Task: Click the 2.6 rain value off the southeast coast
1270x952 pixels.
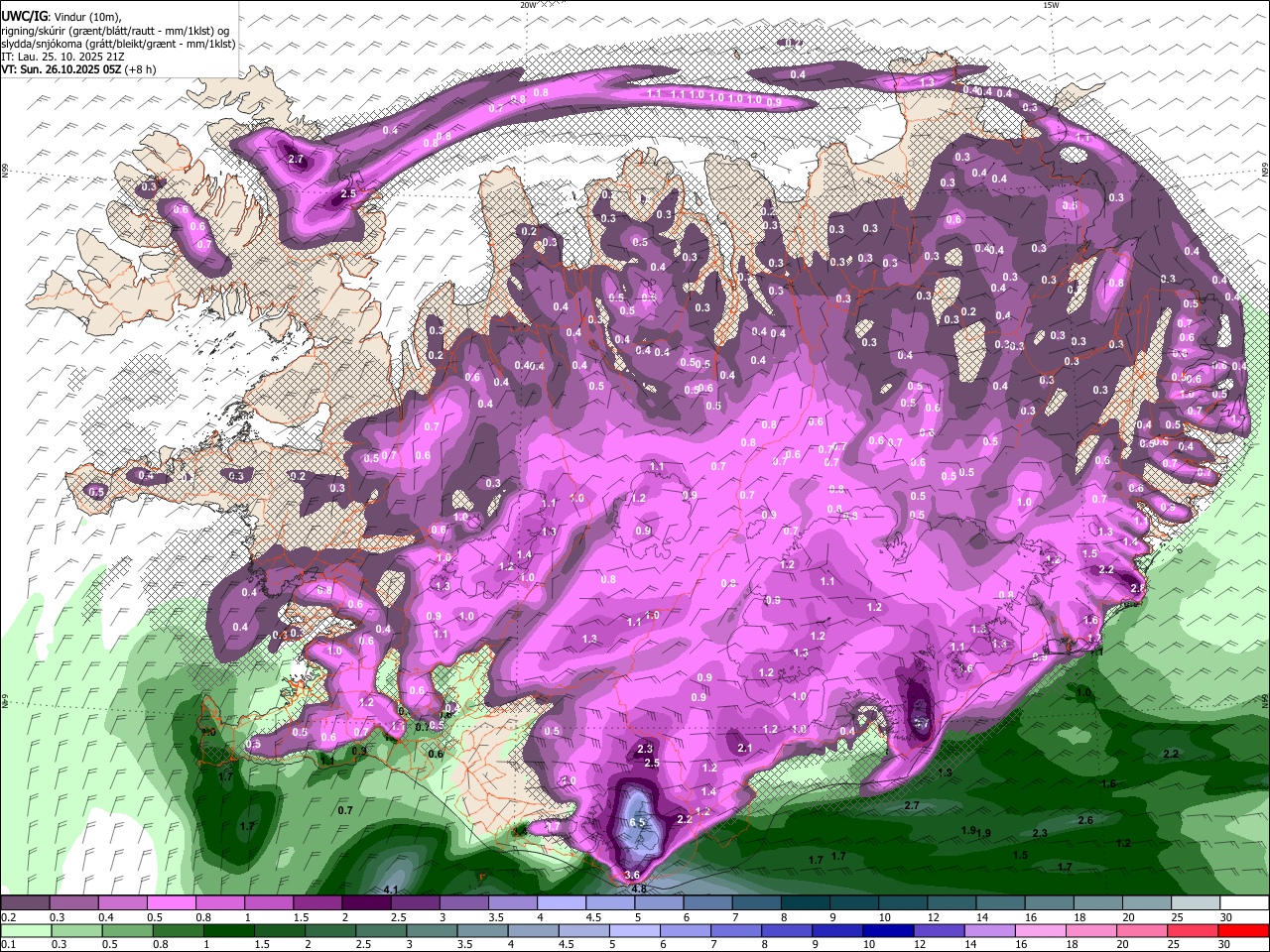Action: coord(1085,820)
